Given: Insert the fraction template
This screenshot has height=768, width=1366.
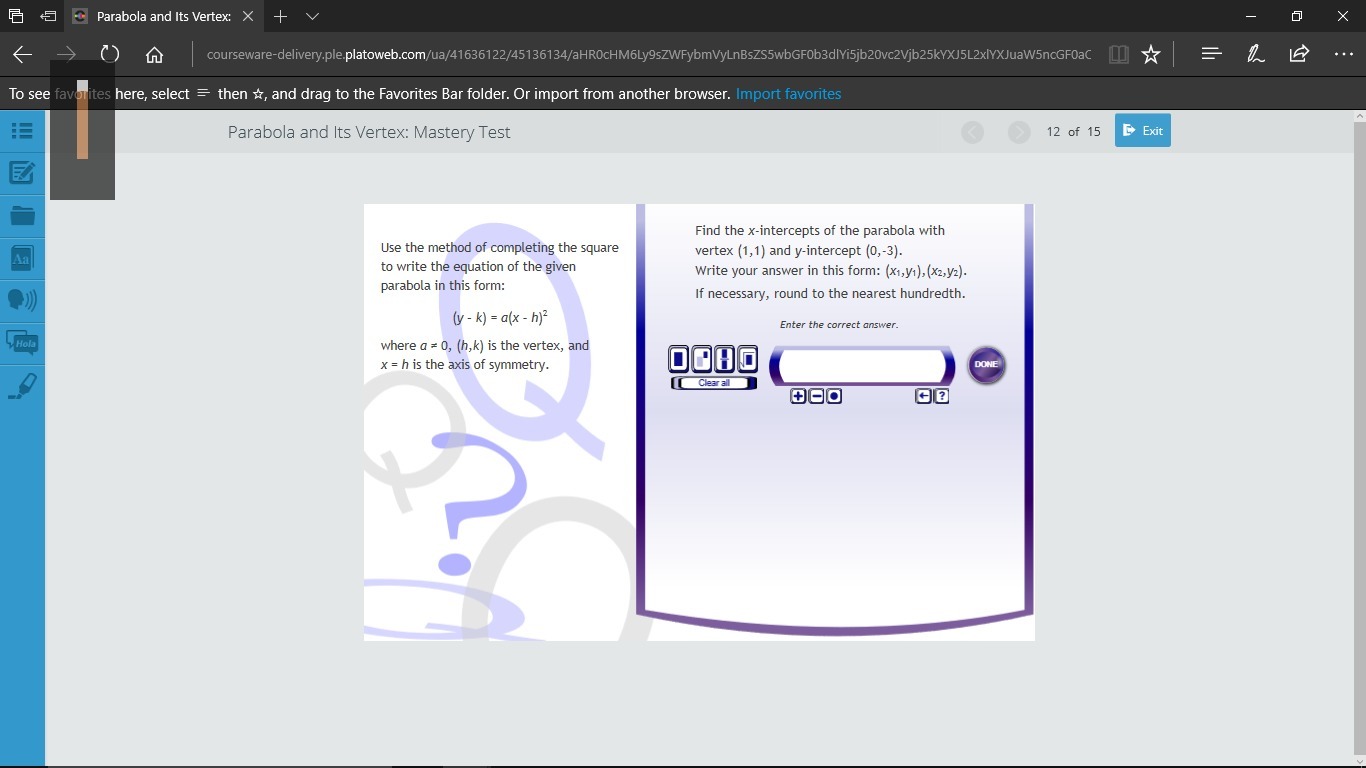Looking at the screenshot, I should tap(724, 359).
